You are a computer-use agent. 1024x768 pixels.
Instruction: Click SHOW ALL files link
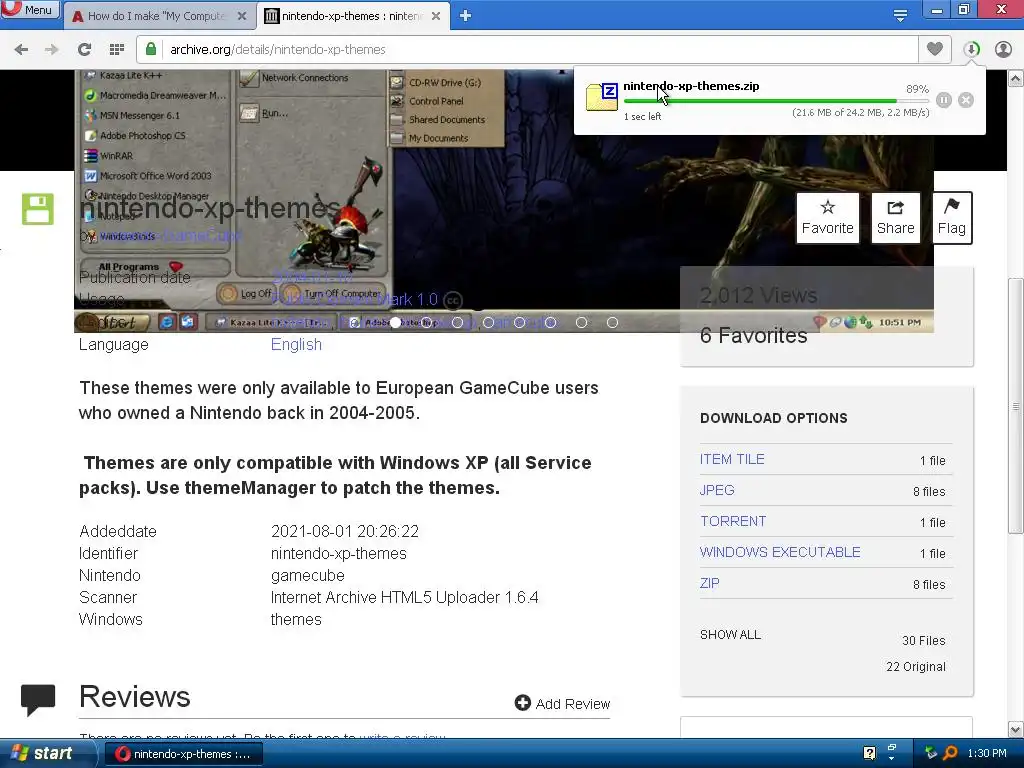click(730, 634)
